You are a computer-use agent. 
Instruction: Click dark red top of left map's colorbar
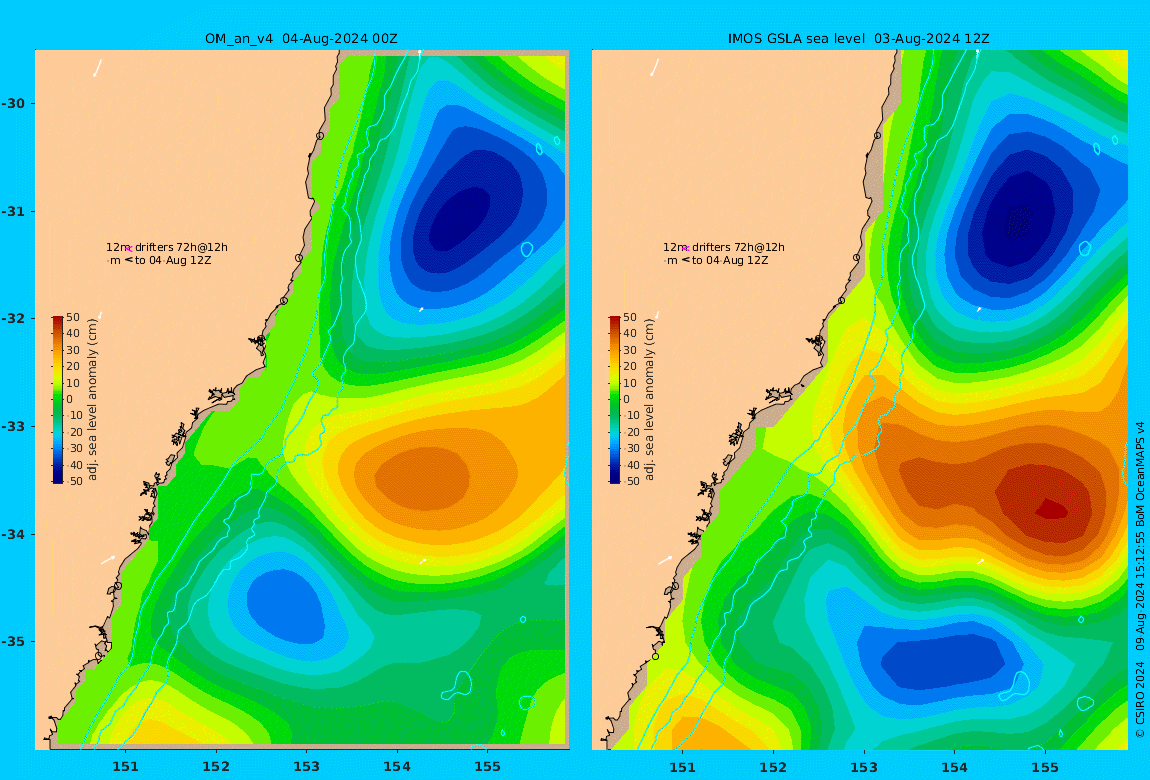coord(57,320)
